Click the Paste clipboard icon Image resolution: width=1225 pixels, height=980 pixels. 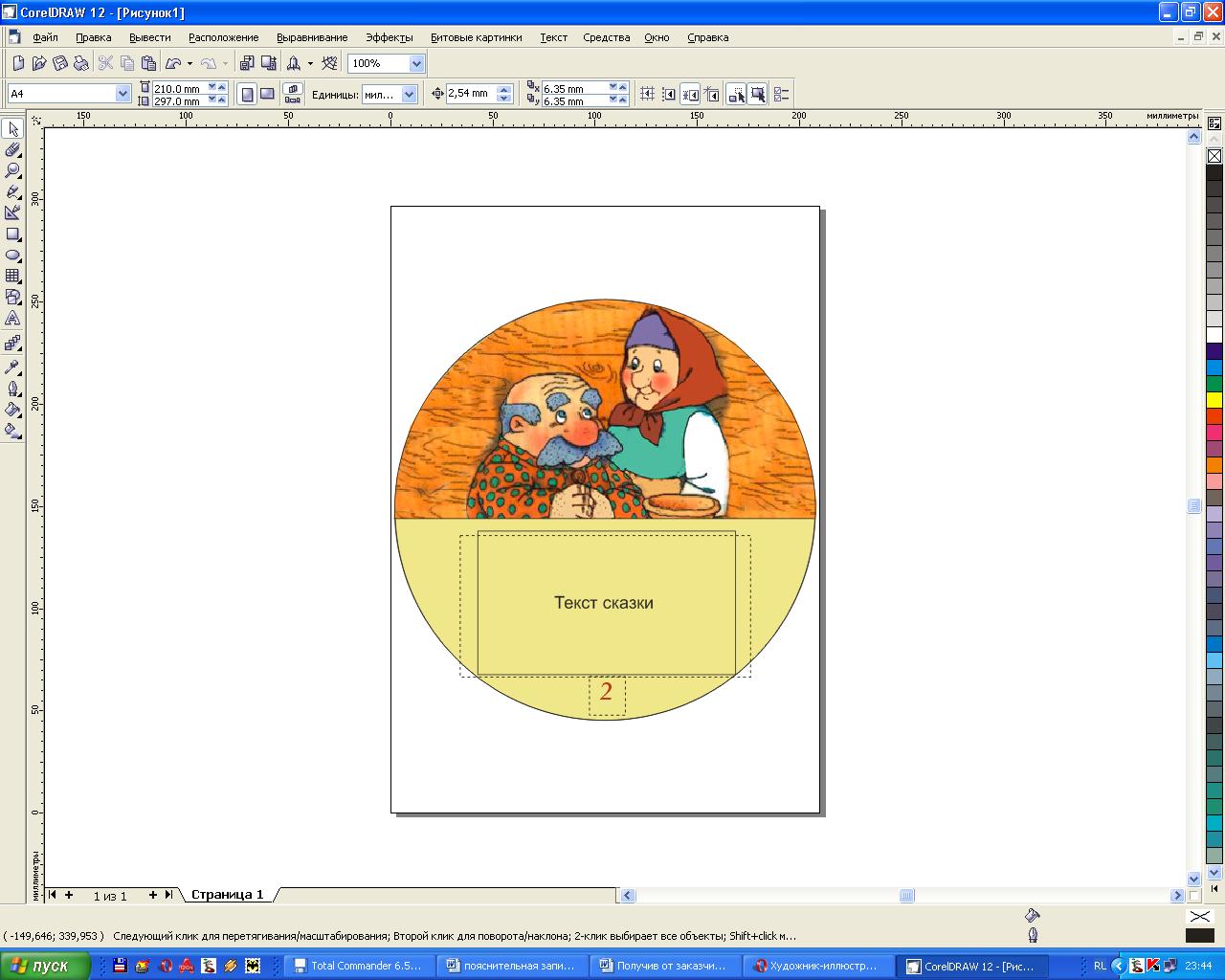(x=148, y=63)
